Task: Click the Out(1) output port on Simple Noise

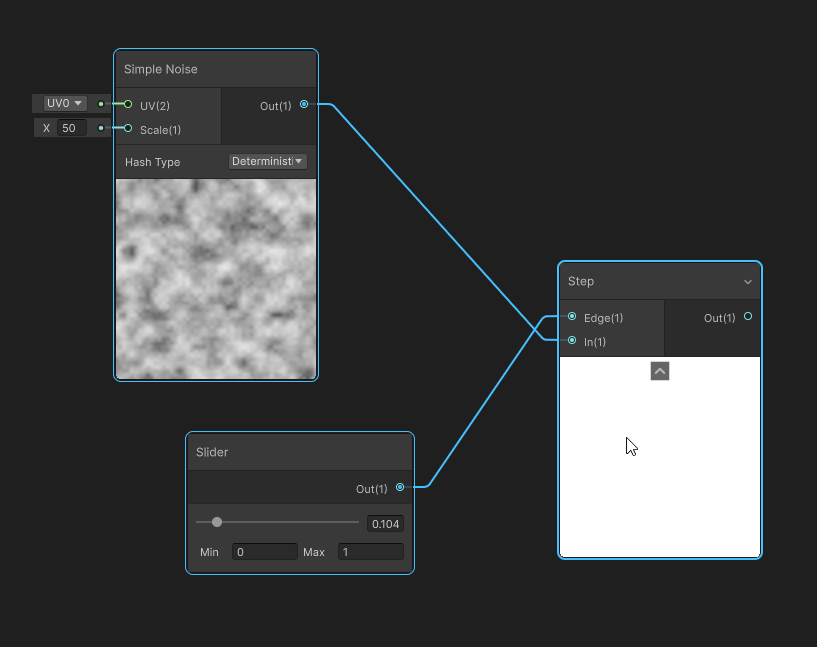Action: [x=304, y=104]
